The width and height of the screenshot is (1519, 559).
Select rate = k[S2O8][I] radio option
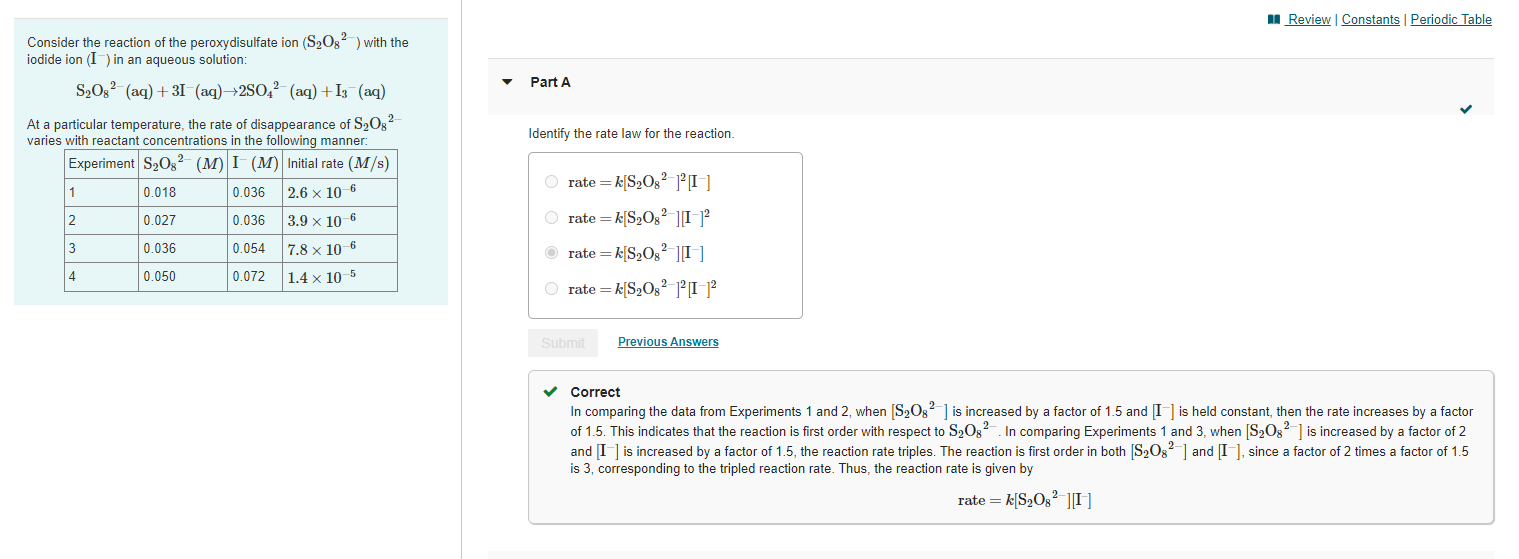(552, 253)
